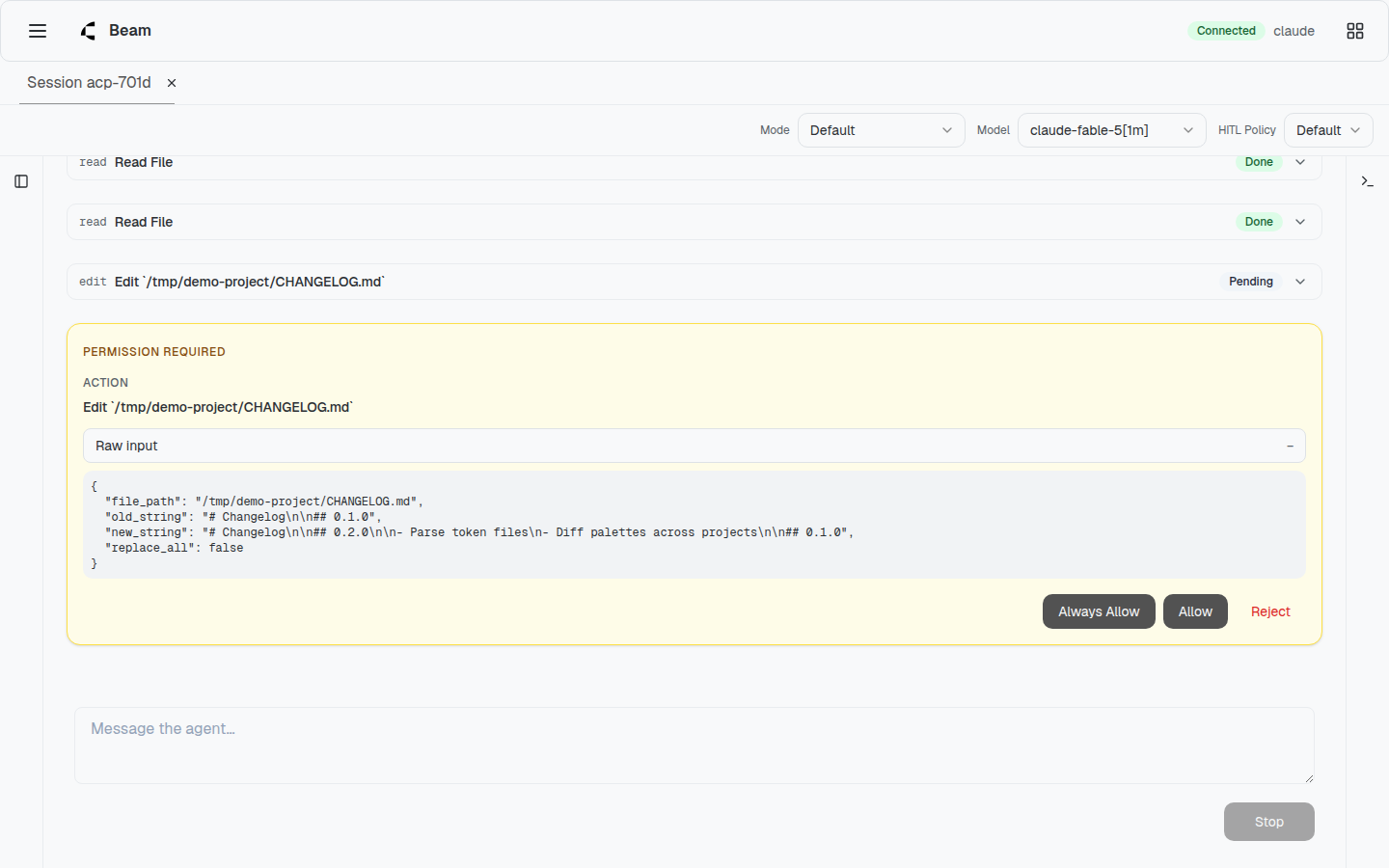Open the Mode dropdown
Viewport: 1389px width, 868px height.
[x=882, y=130]
